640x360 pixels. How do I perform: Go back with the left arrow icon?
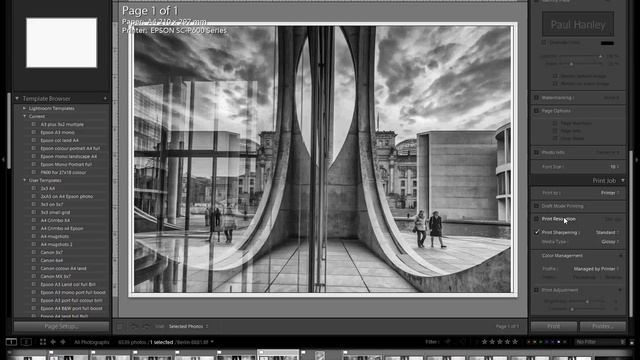coord(53,342)
